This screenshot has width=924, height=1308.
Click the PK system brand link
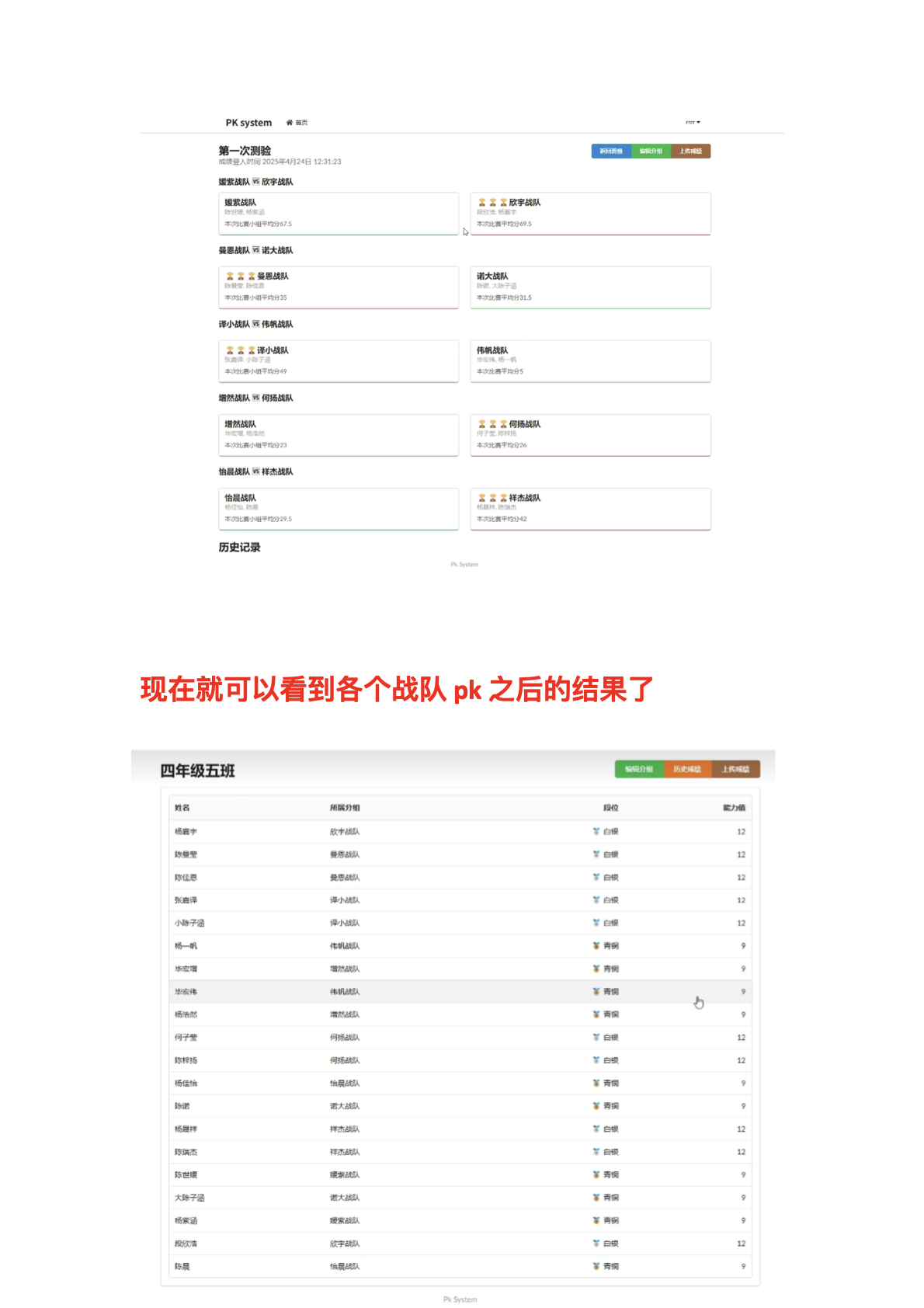(248, 123)
